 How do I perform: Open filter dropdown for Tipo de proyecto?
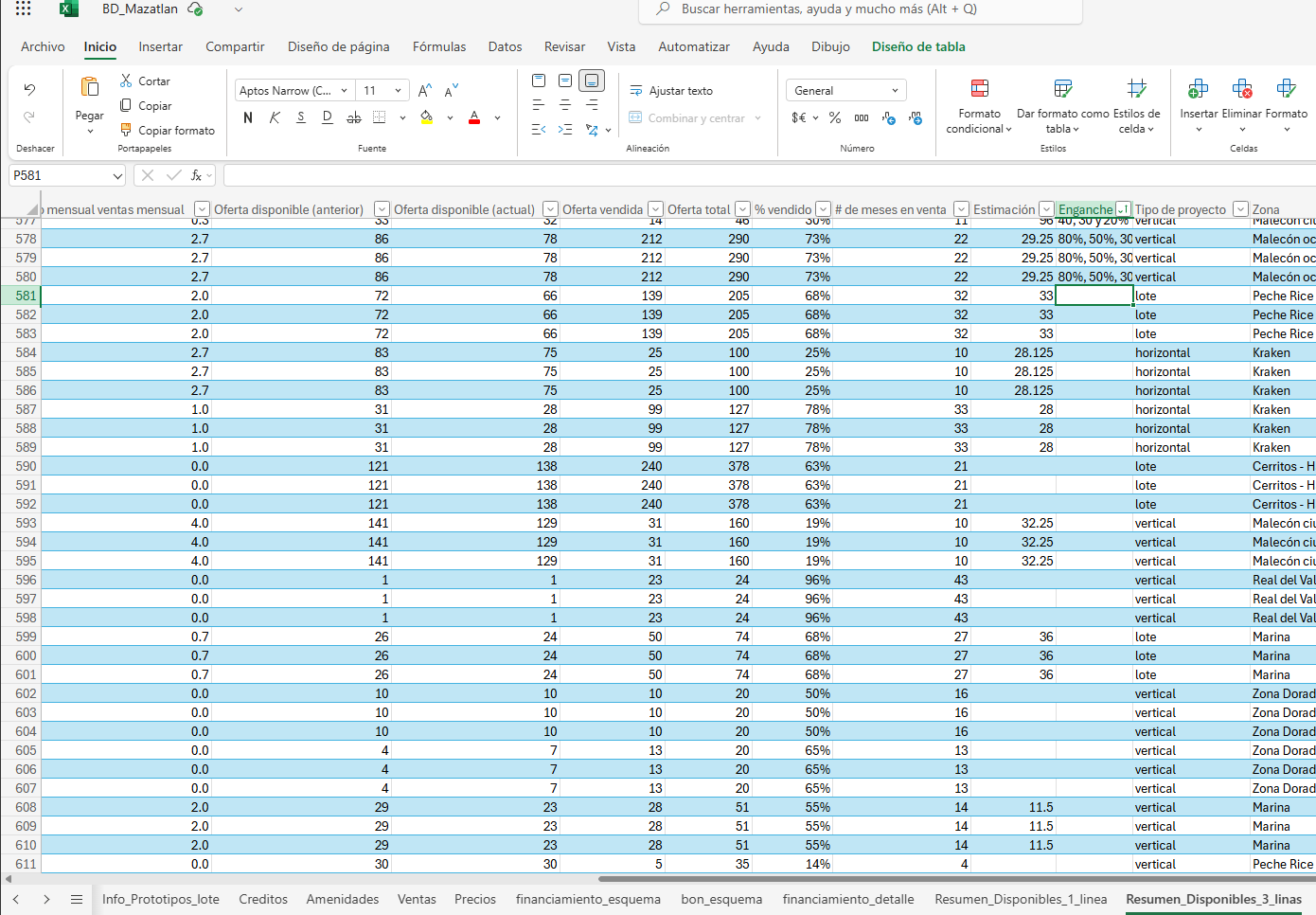point(1240,209)
